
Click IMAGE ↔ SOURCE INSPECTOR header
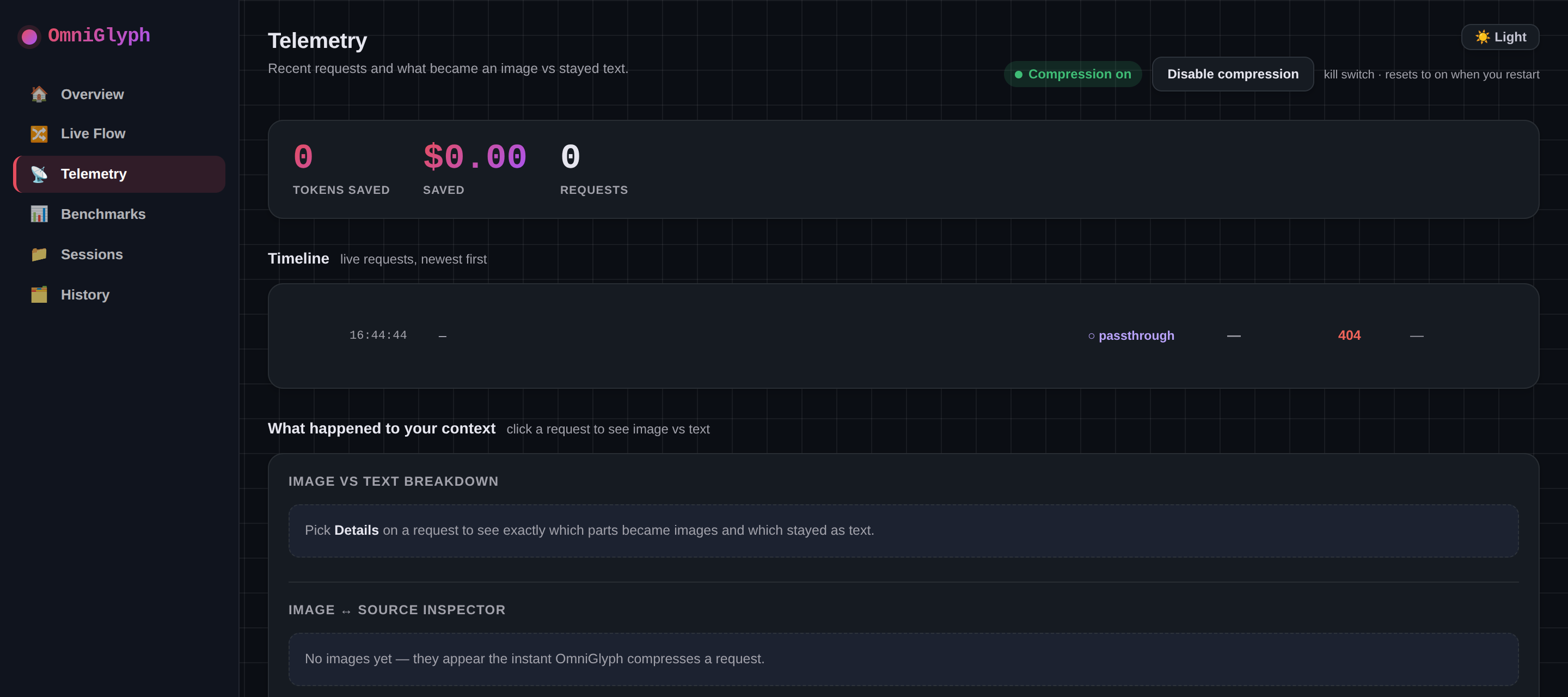pos(397,610)
